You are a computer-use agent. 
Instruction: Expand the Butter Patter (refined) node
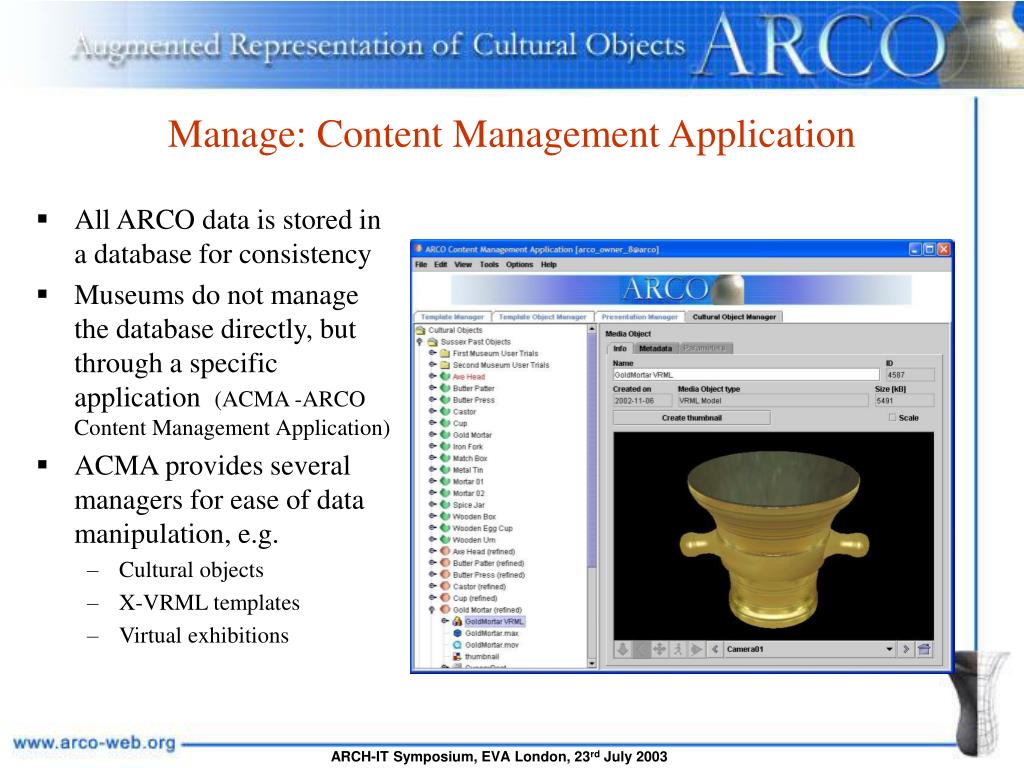432,563
